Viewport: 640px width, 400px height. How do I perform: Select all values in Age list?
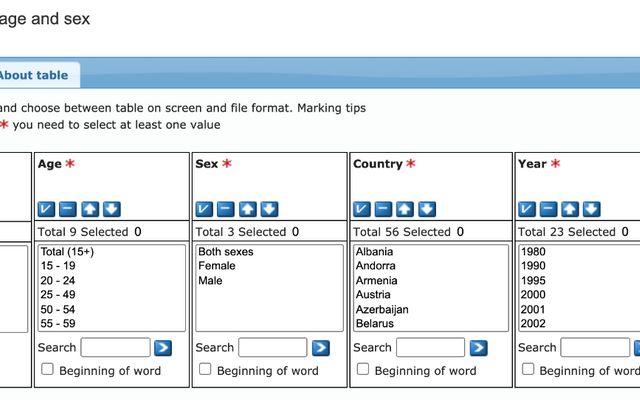point(46,209)
